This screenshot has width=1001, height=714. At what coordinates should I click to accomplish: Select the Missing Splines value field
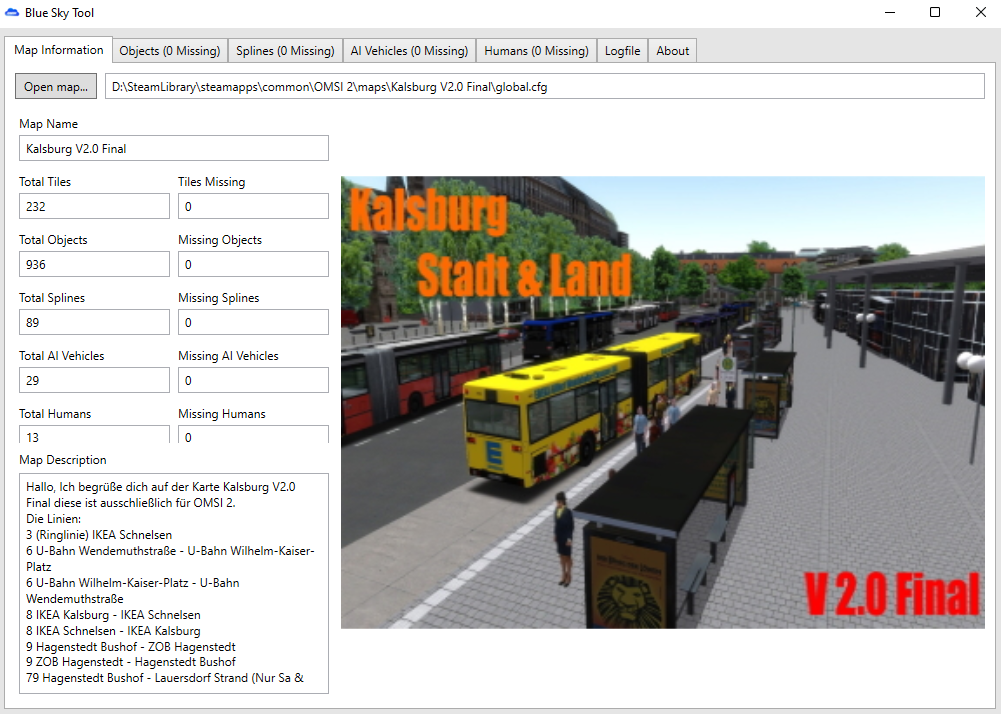[x=253, y=323]
